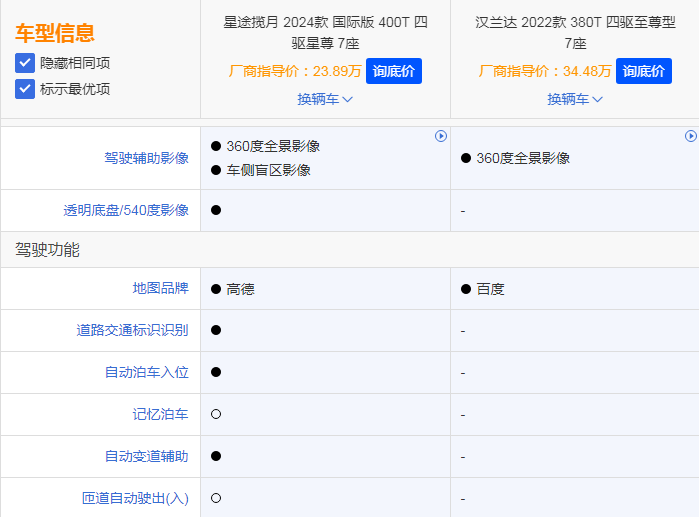Play video icon in 星途揽月 驾驶辅助影像 cell
This screenshot has height=517, width=699.
[x=441, y=136]
